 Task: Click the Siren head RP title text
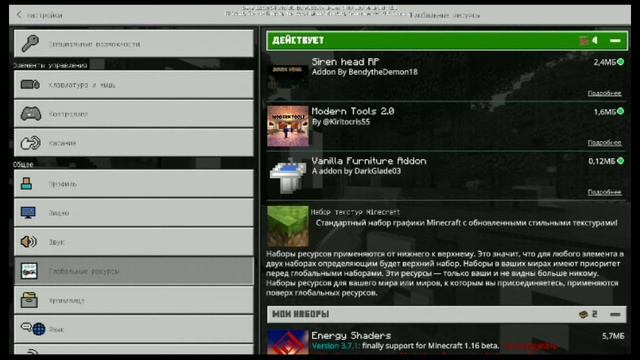pos(345,62)
